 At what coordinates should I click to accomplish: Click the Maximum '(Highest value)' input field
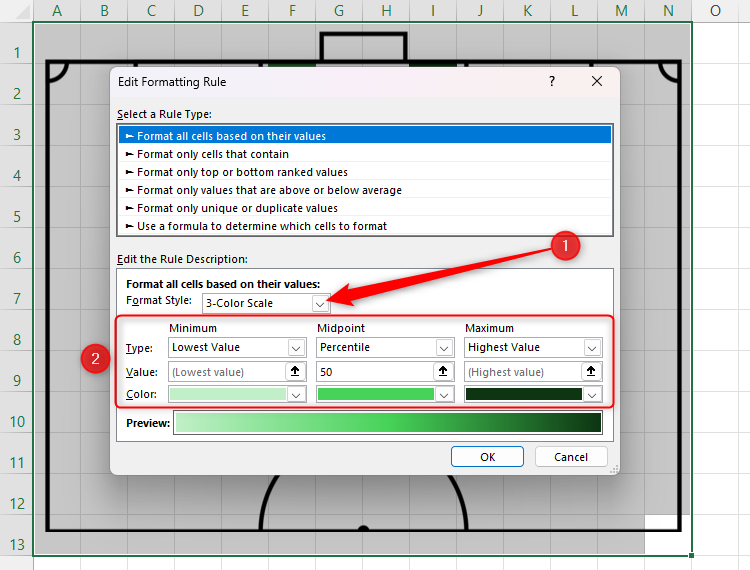523,372
